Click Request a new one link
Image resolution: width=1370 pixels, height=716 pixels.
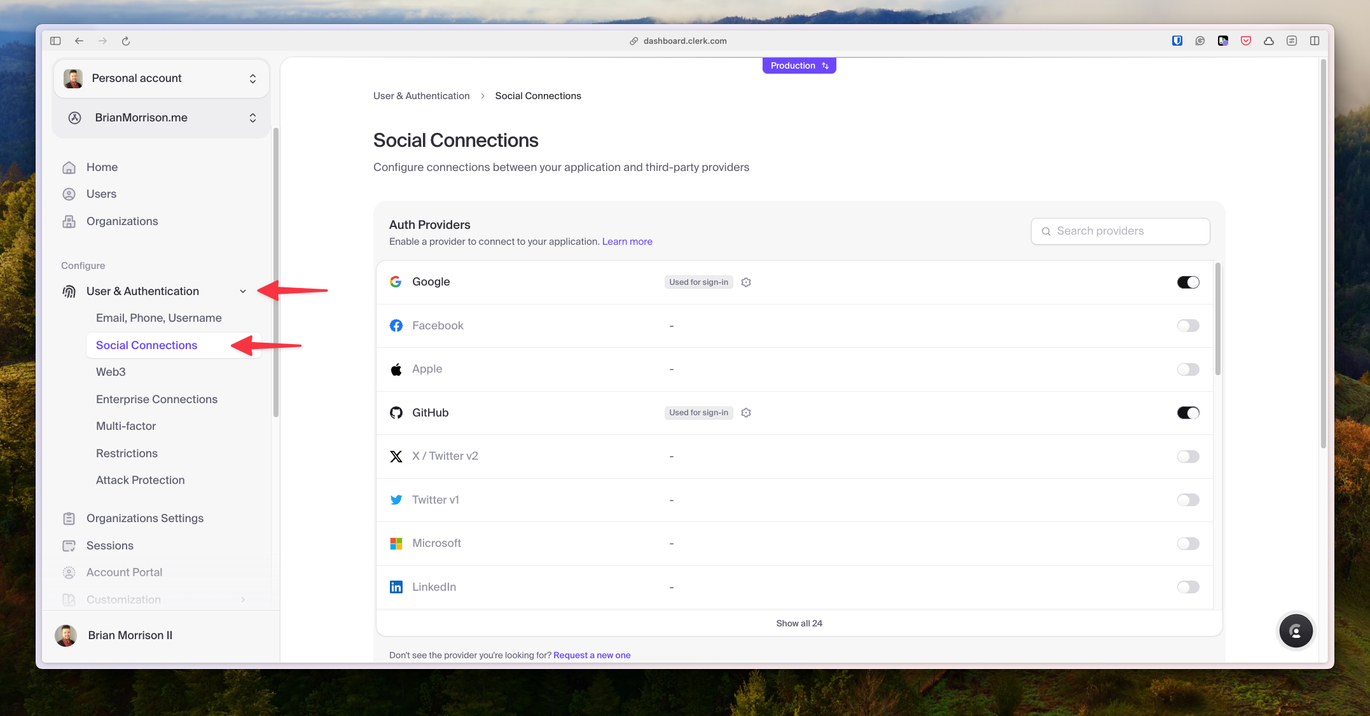(592, 655)
